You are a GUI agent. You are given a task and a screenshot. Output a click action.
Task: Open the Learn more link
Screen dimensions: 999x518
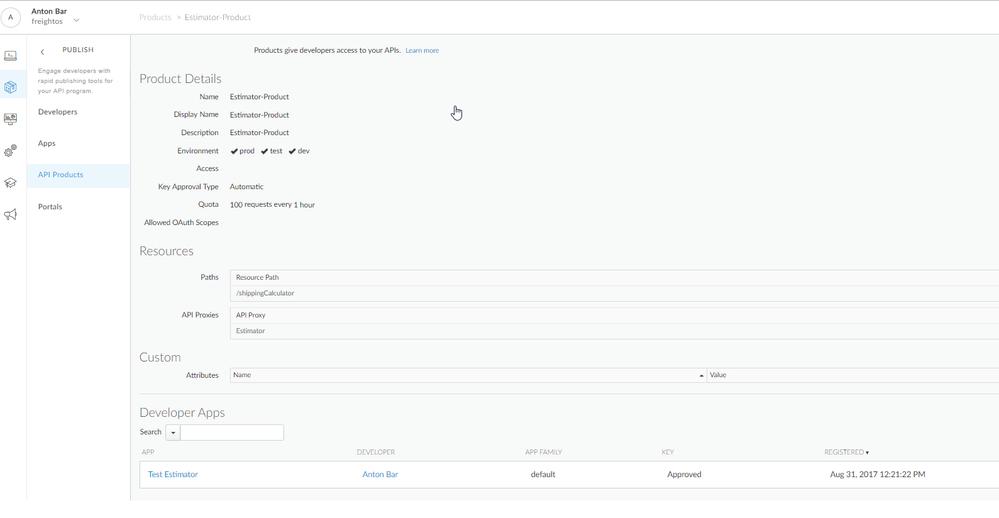tap(422, 50)
